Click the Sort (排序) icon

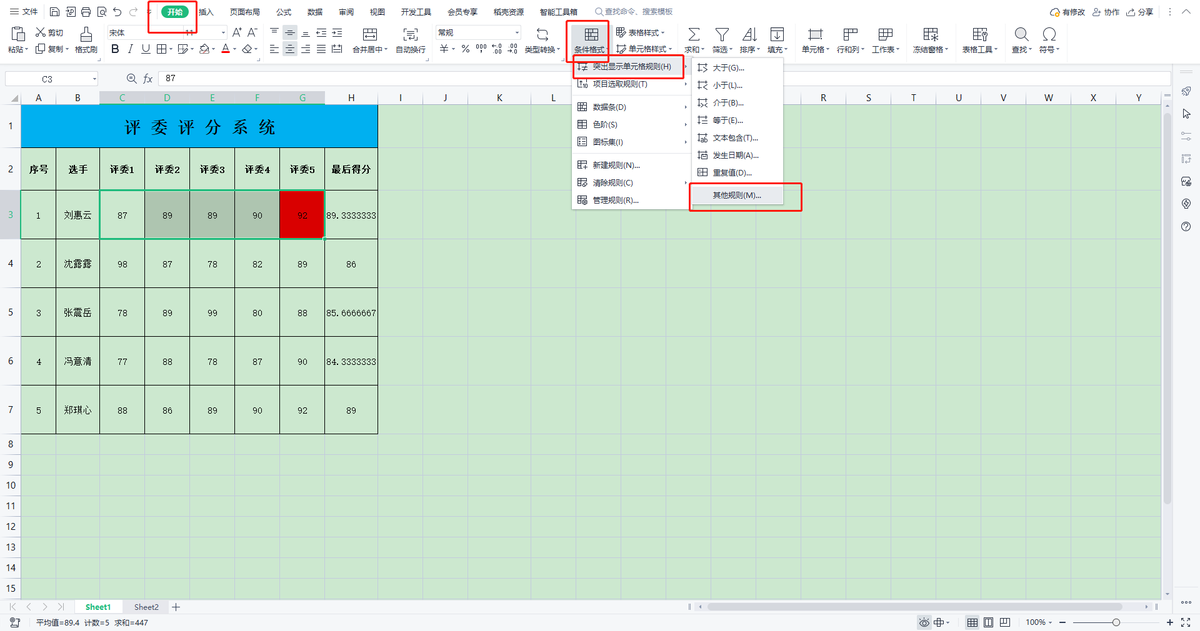tap(749, 33)
